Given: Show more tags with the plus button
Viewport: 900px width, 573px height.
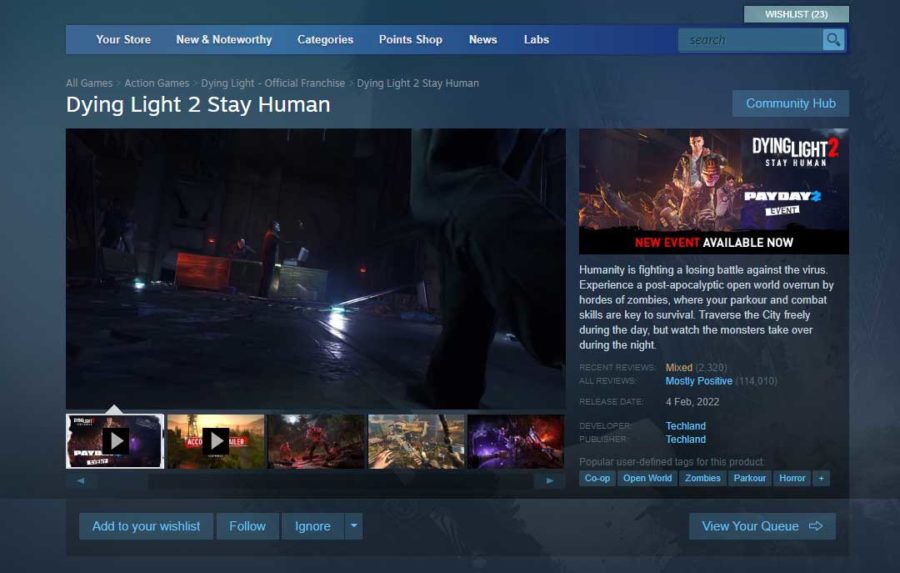Looking at the screenshot, I should pos(821,478).
